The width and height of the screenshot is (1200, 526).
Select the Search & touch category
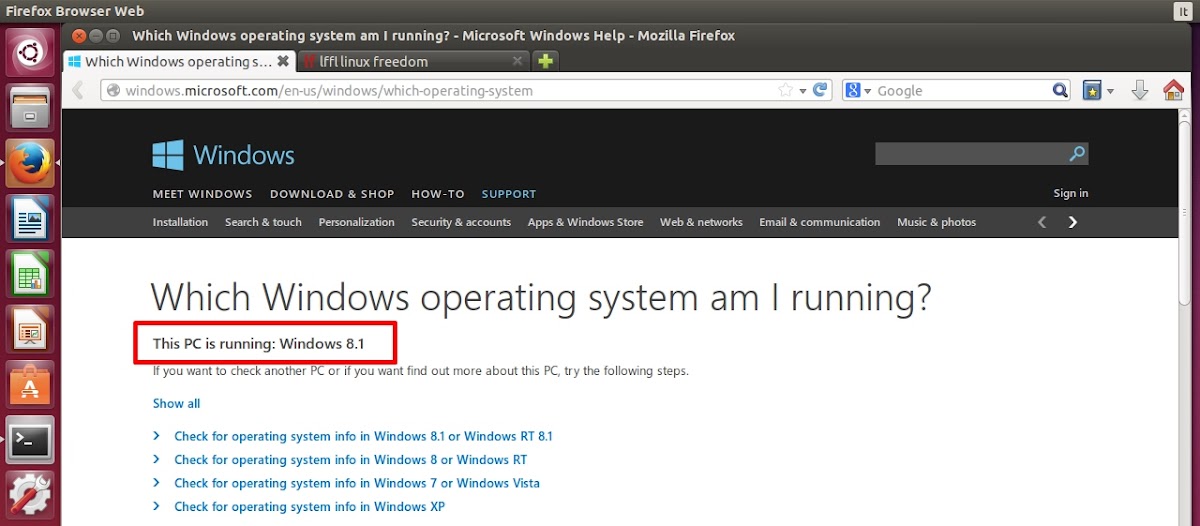point(263,222)
